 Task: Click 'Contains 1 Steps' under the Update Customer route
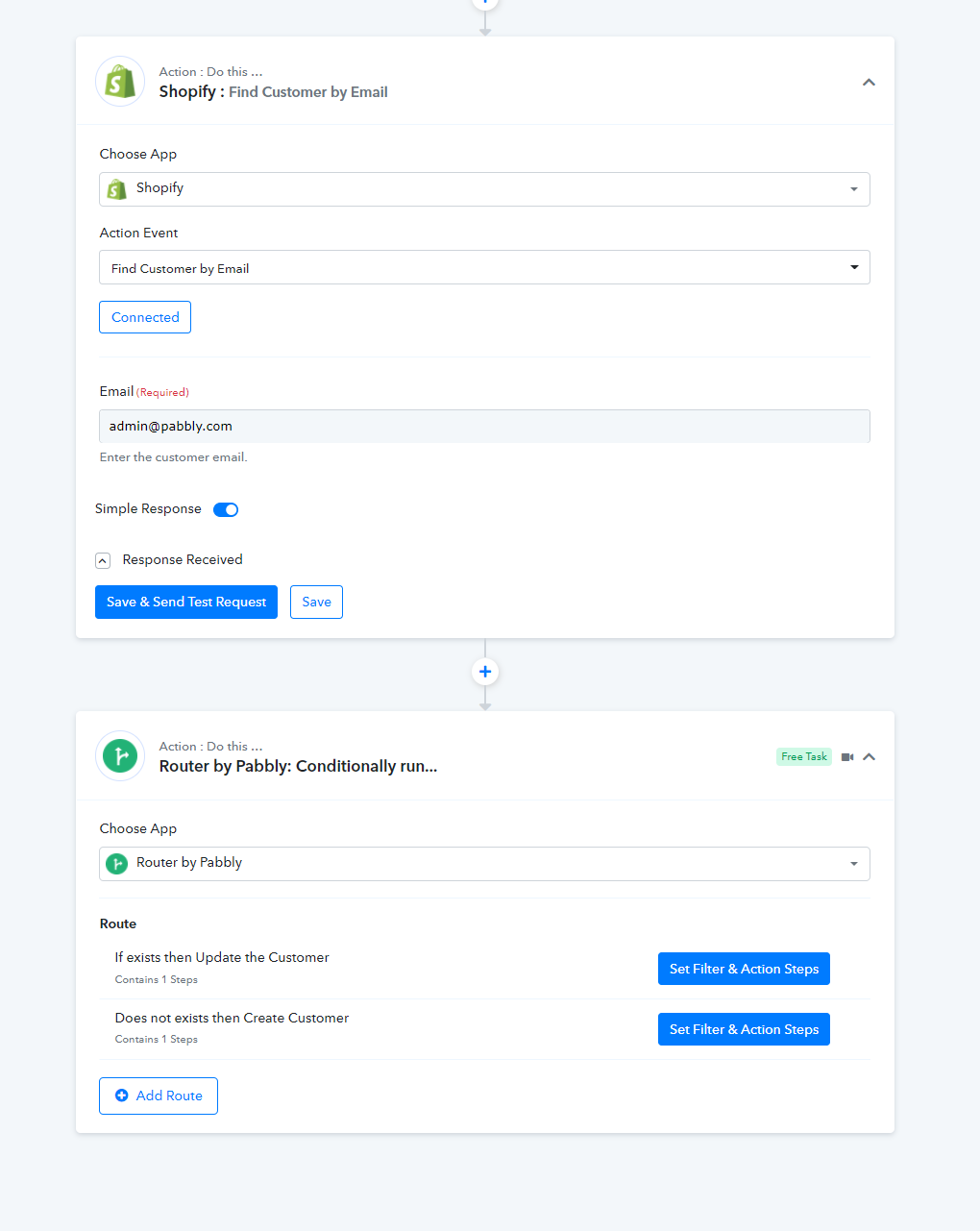click(157, 980)
